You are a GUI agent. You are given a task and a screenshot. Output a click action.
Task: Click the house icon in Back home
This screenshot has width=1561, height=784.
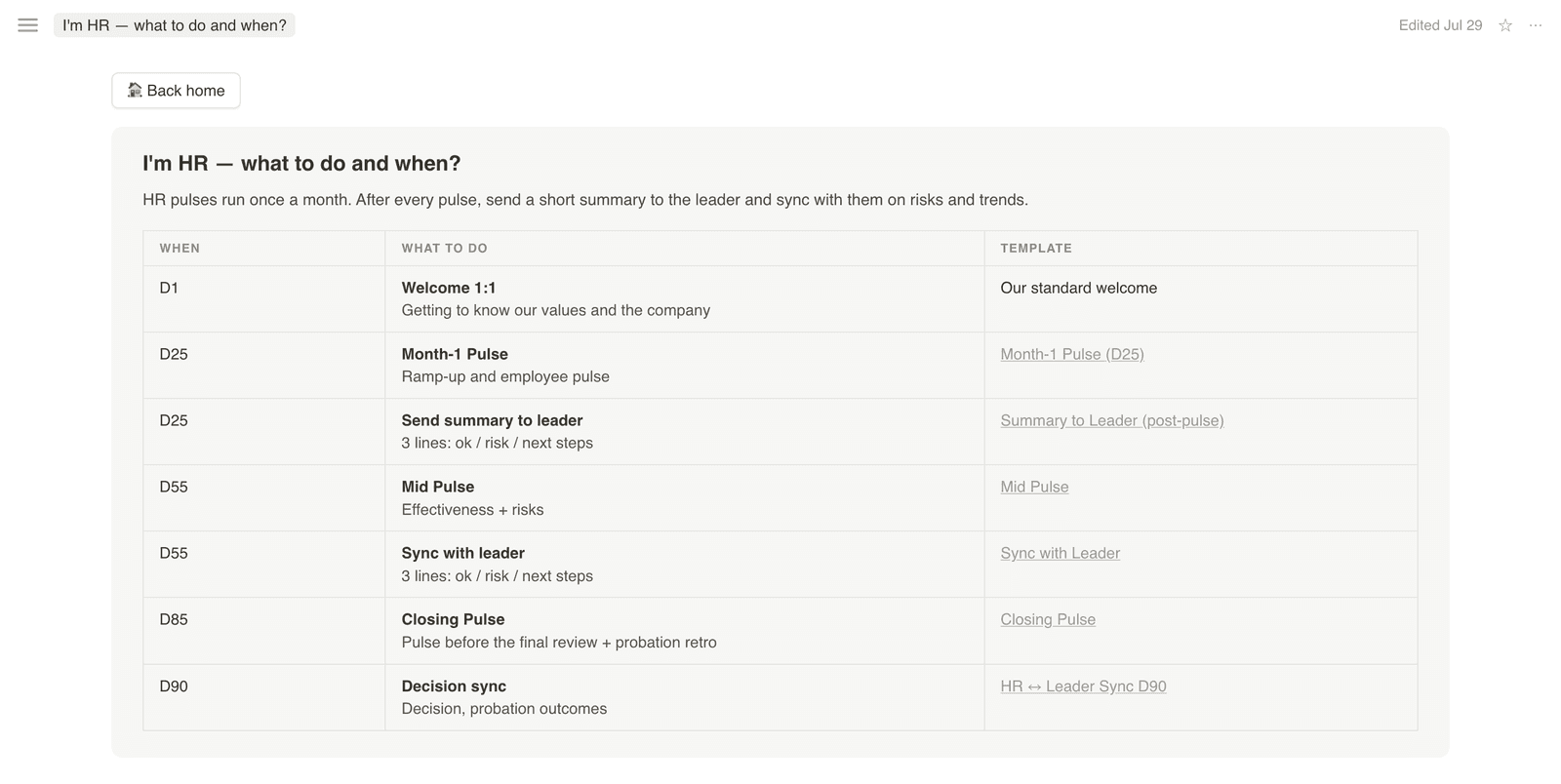pyautogui.click(x=135, y=90)
